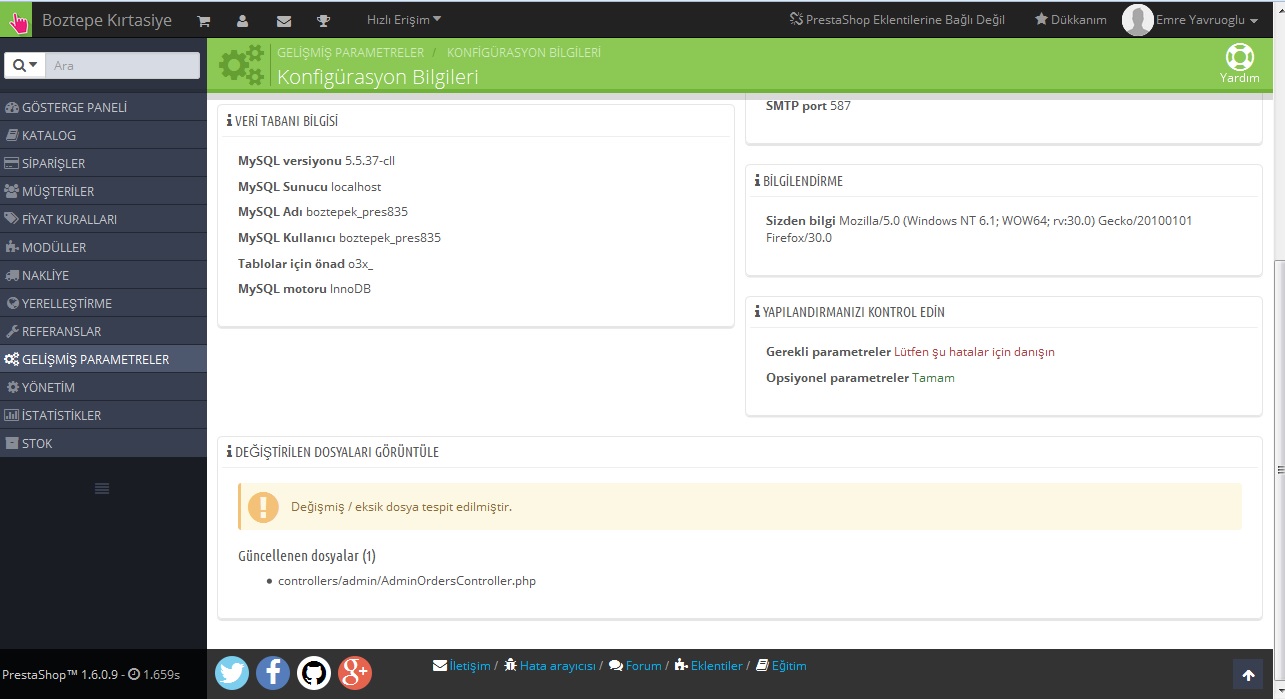
Task: Open the trophy icon in top bar
Action: point(323,20)
